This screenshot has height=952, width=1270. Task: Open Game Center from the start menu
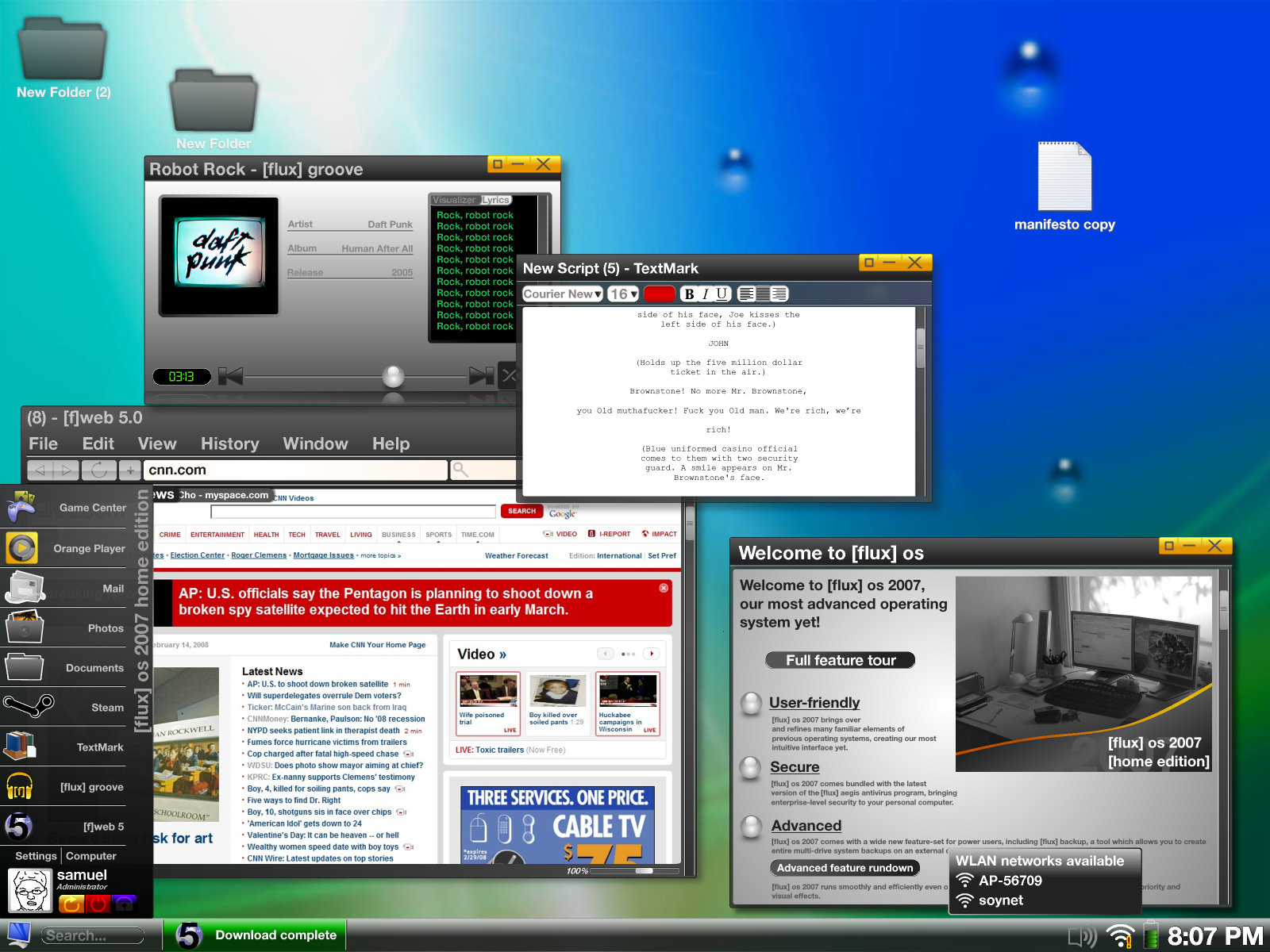coord(64,508)
